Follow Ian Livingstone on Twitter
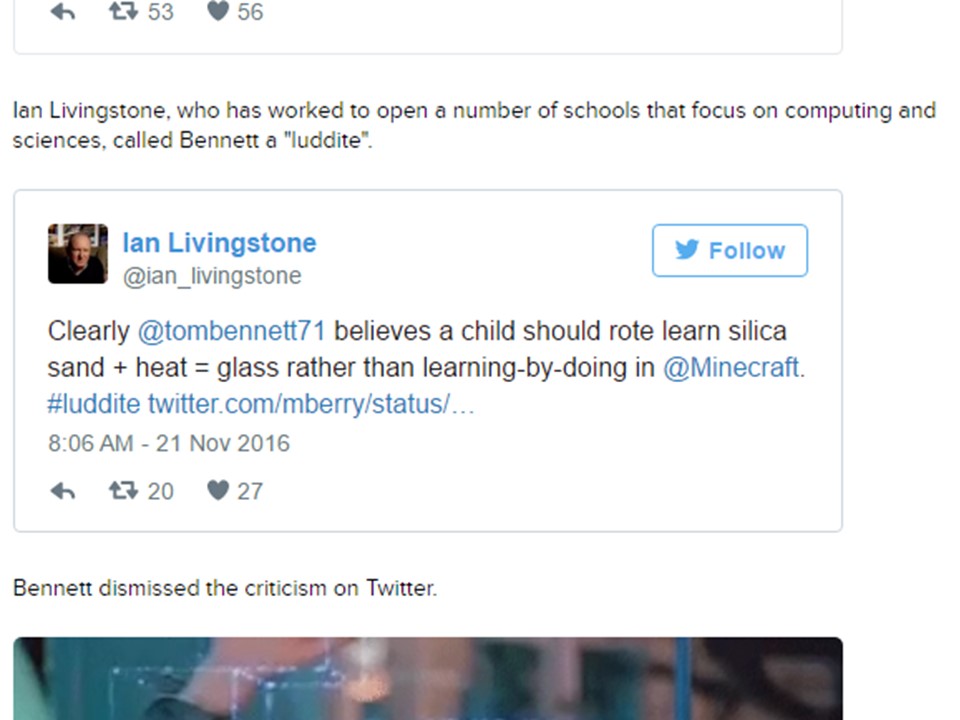Screen dimensions: 960x720 click(730, 250)
